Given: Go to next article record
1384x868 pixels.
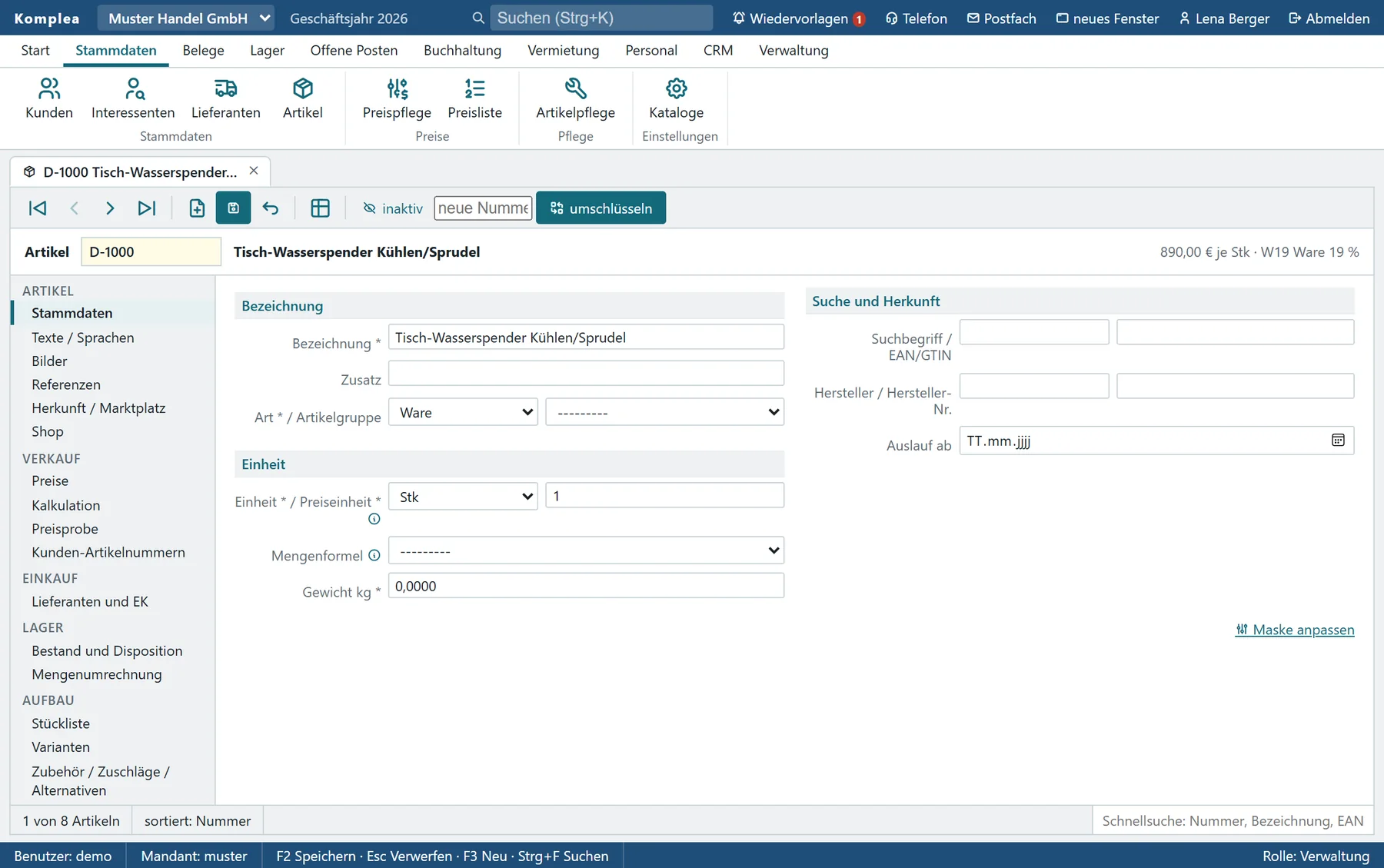Looking at the screenshot, I should (110, 208).
